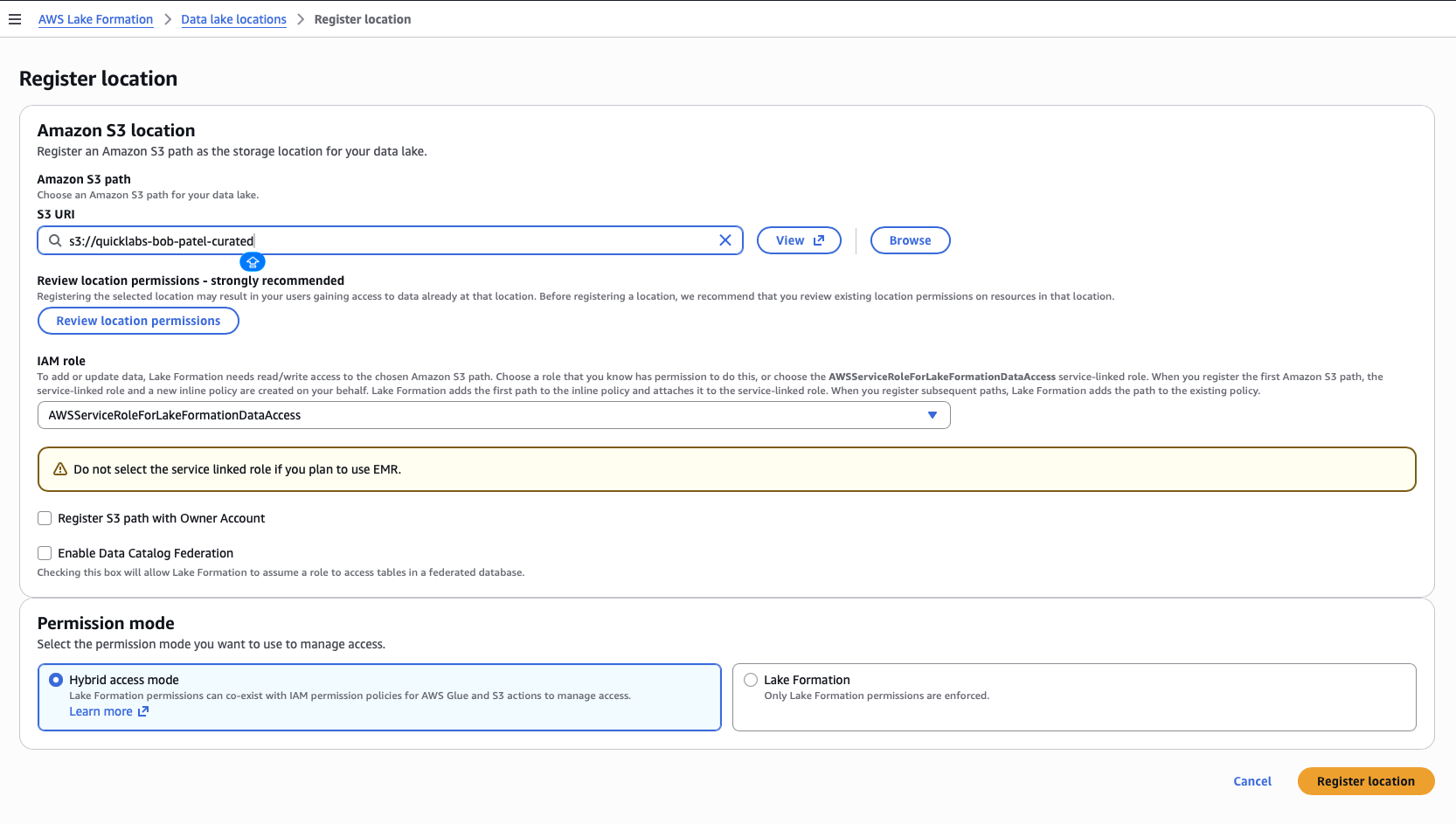Click the blue cursor handle below S3 URI

(253, 261)
